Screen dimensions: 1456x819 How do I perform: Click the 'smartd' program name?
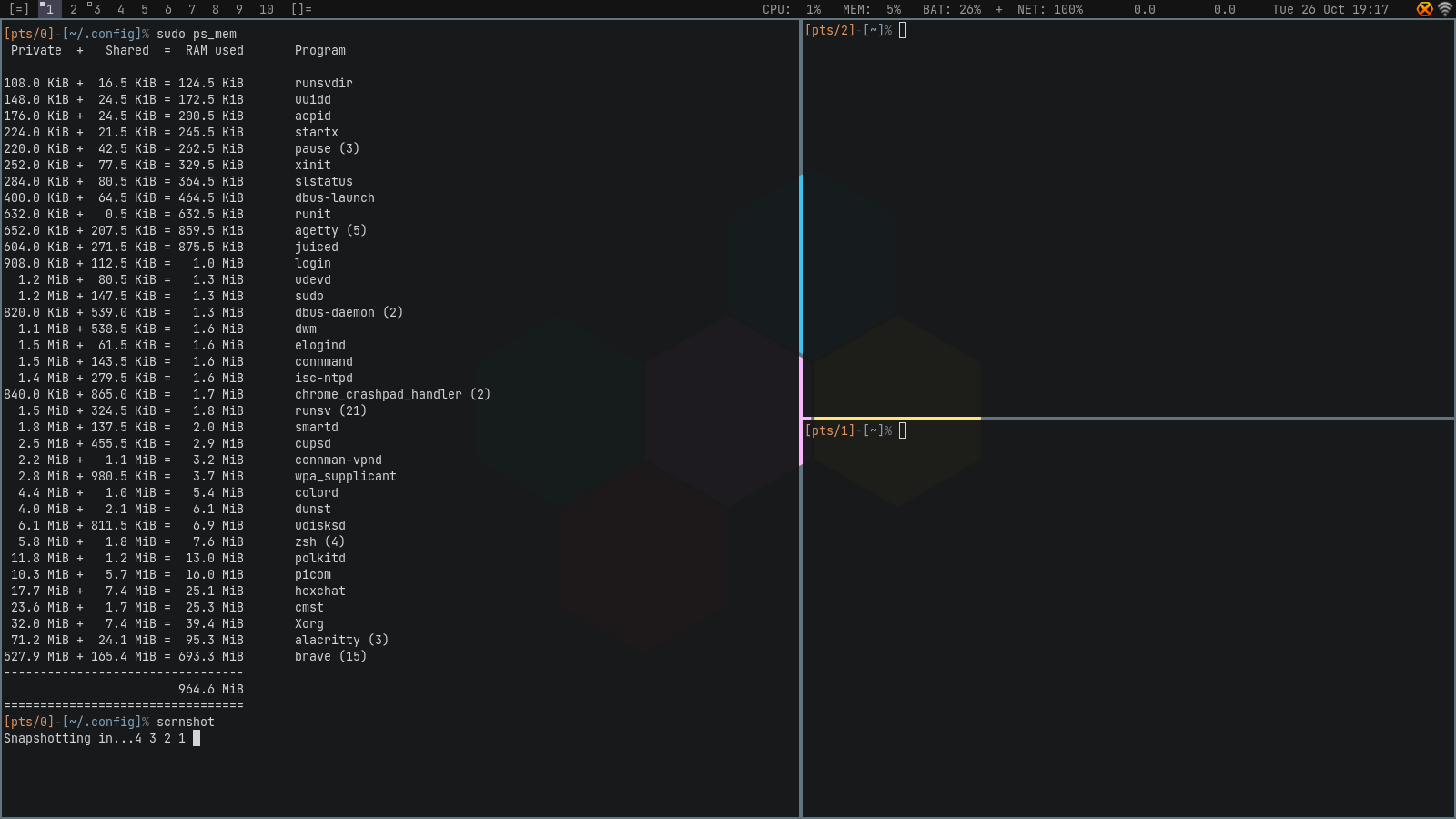click(317, 428)
